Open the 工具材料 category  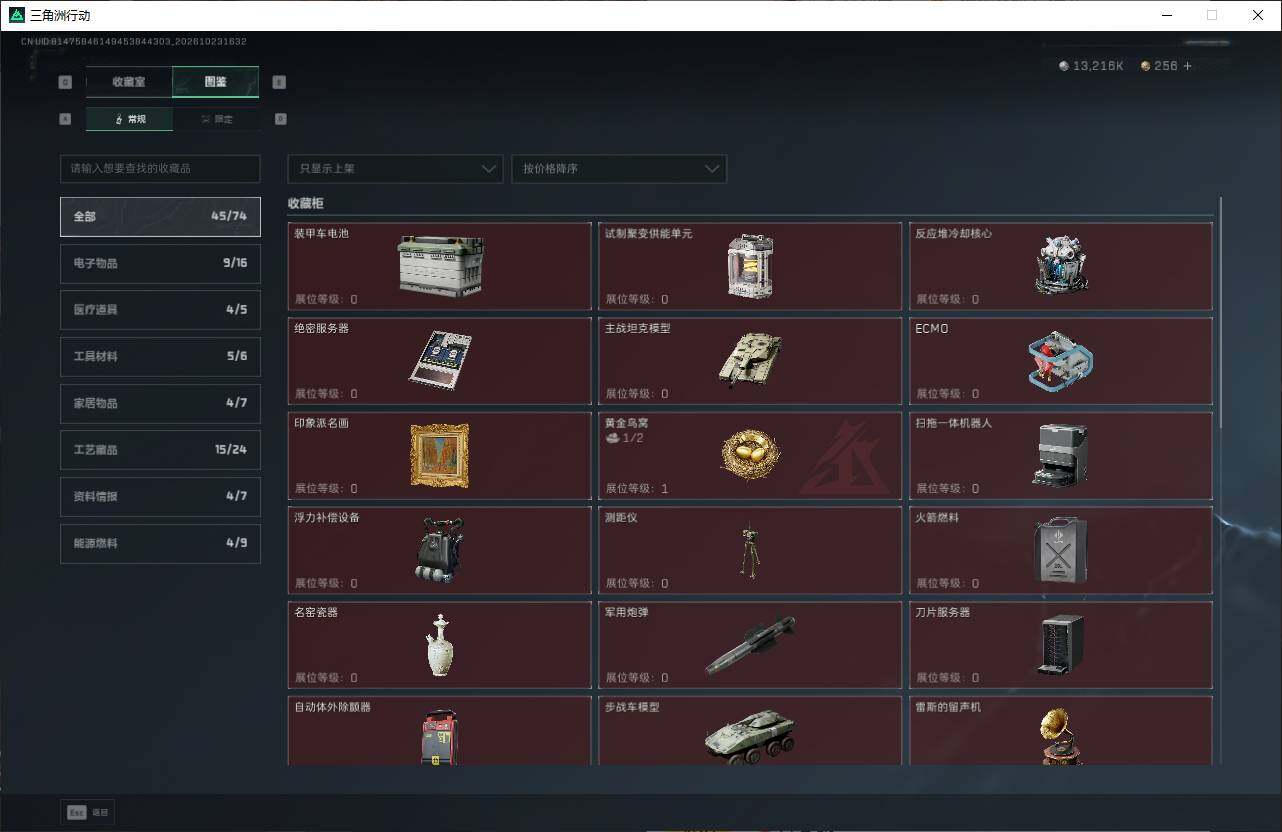[160, 356]
